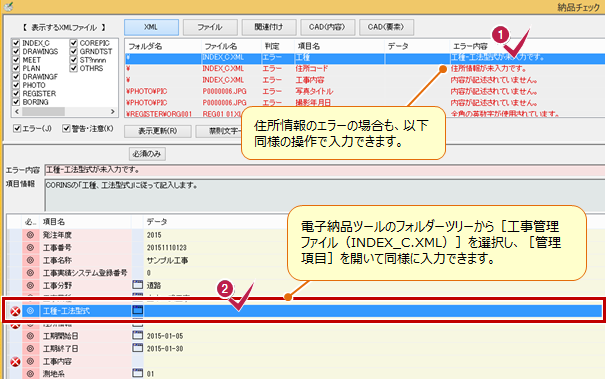The height and width of the screenshot is (379, 608).
Task: Click the required mark icon for 工事内容
Action: pyautogui.click(x=30, y=361)
